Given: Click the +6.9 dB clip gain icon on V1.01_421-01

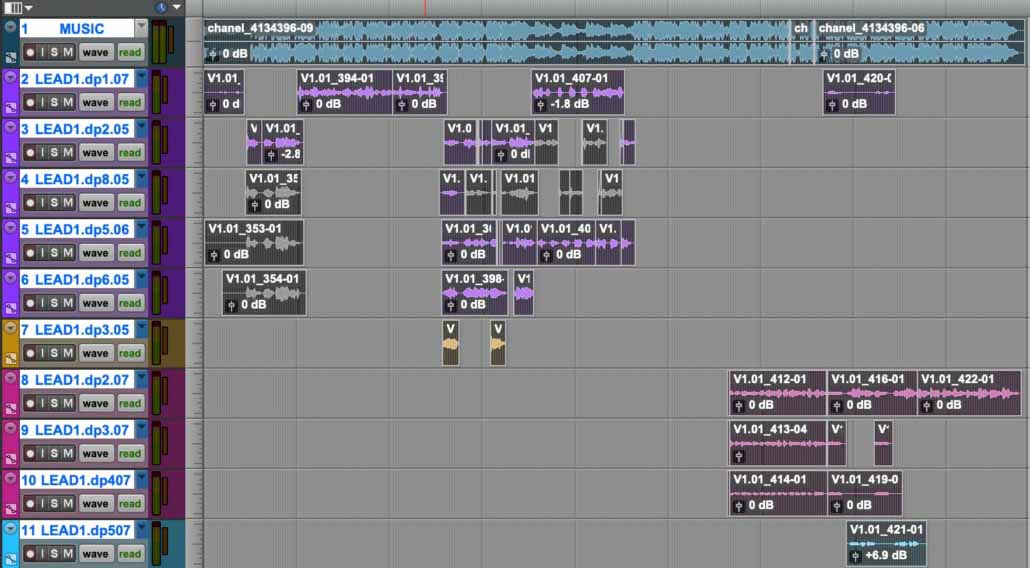Looking at the screenshot, I should [855, 556].
